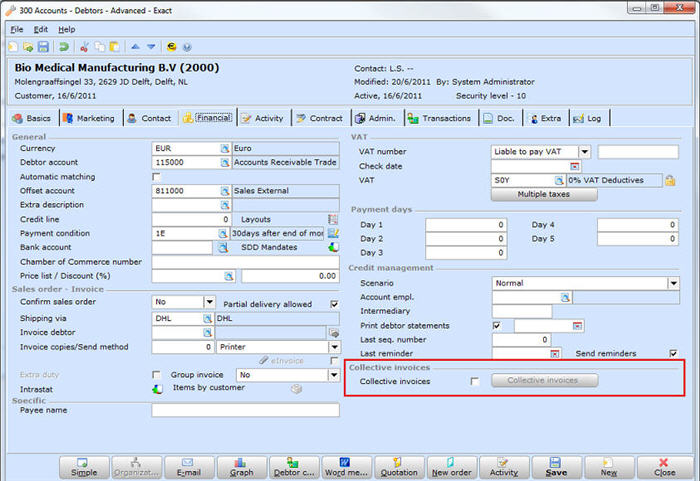
Task: Open Offset account lookup icon
Action: click(x=225, y=191)
